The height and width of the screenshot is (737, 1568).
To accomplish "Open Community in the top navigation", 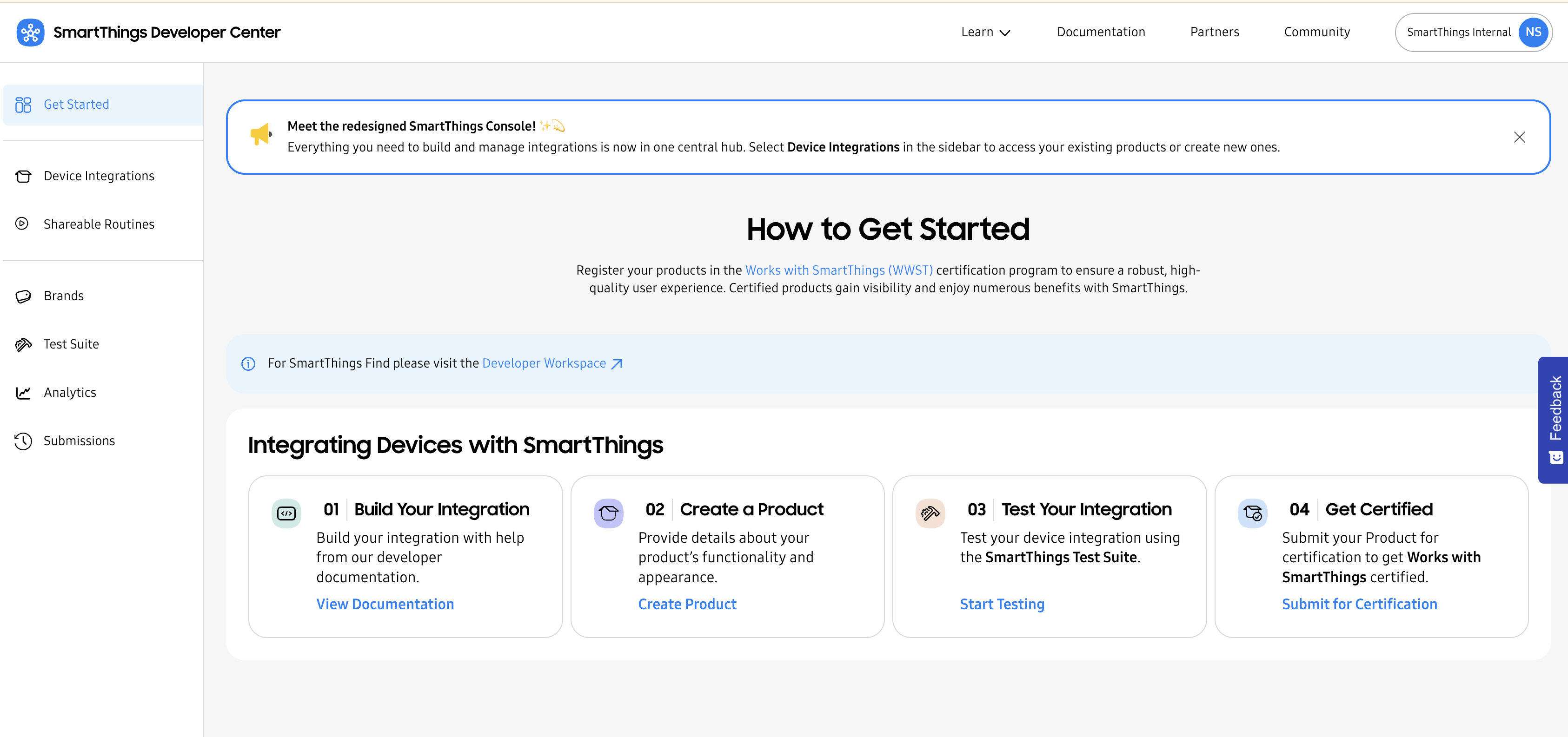I will (1316, 32).
